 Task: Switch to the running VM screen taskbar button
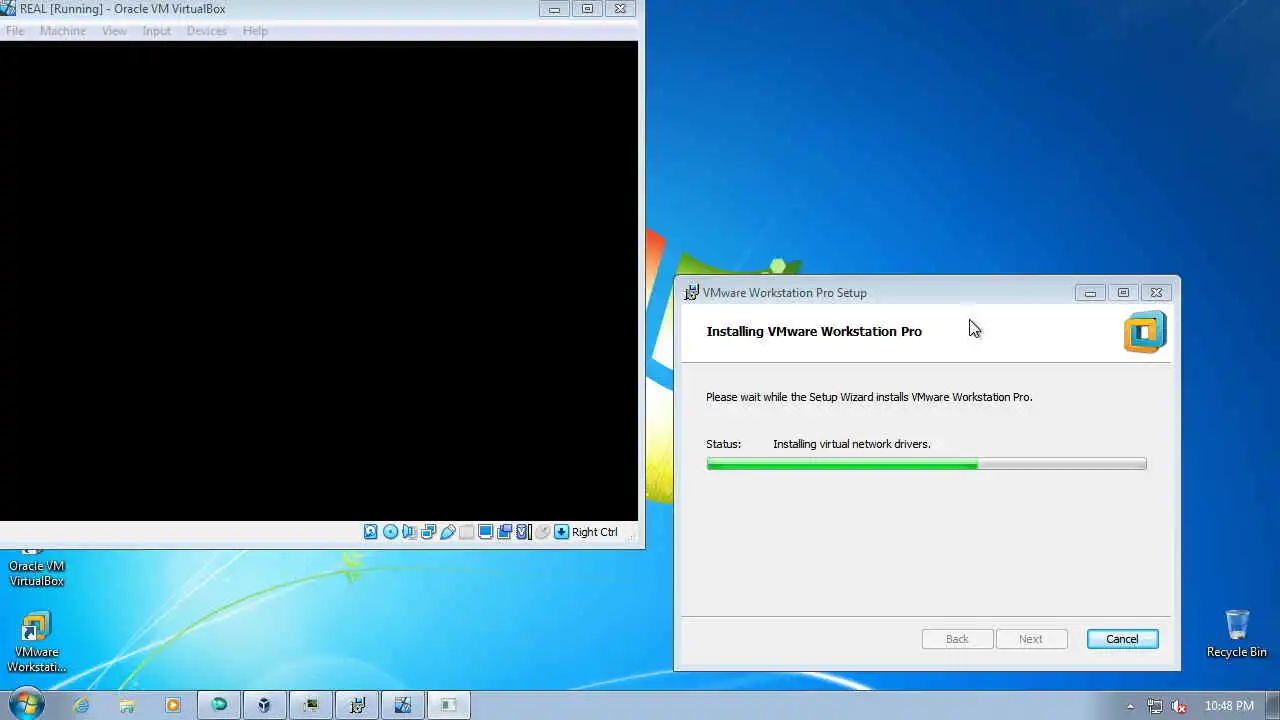coord(311,705)
